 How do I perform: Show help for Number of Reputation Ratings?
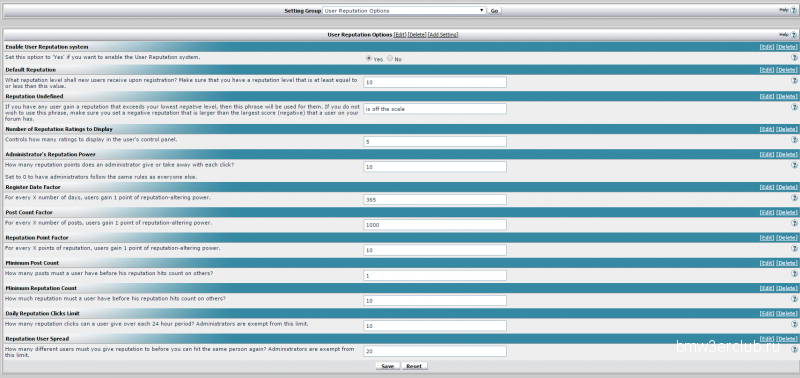coord(794,140)
